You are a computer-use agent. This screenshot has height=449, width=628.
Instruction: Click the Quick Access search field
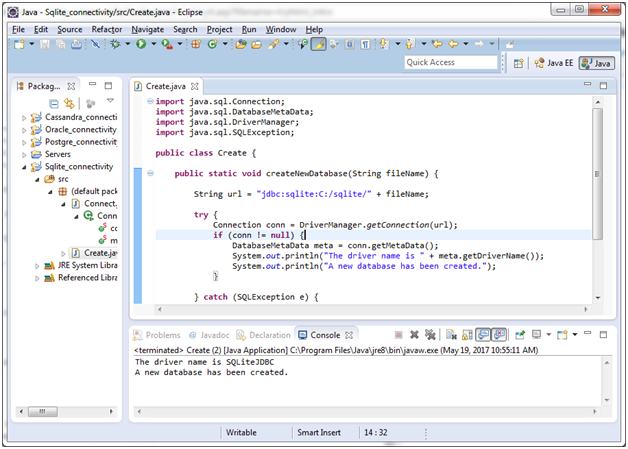[451, 62]
